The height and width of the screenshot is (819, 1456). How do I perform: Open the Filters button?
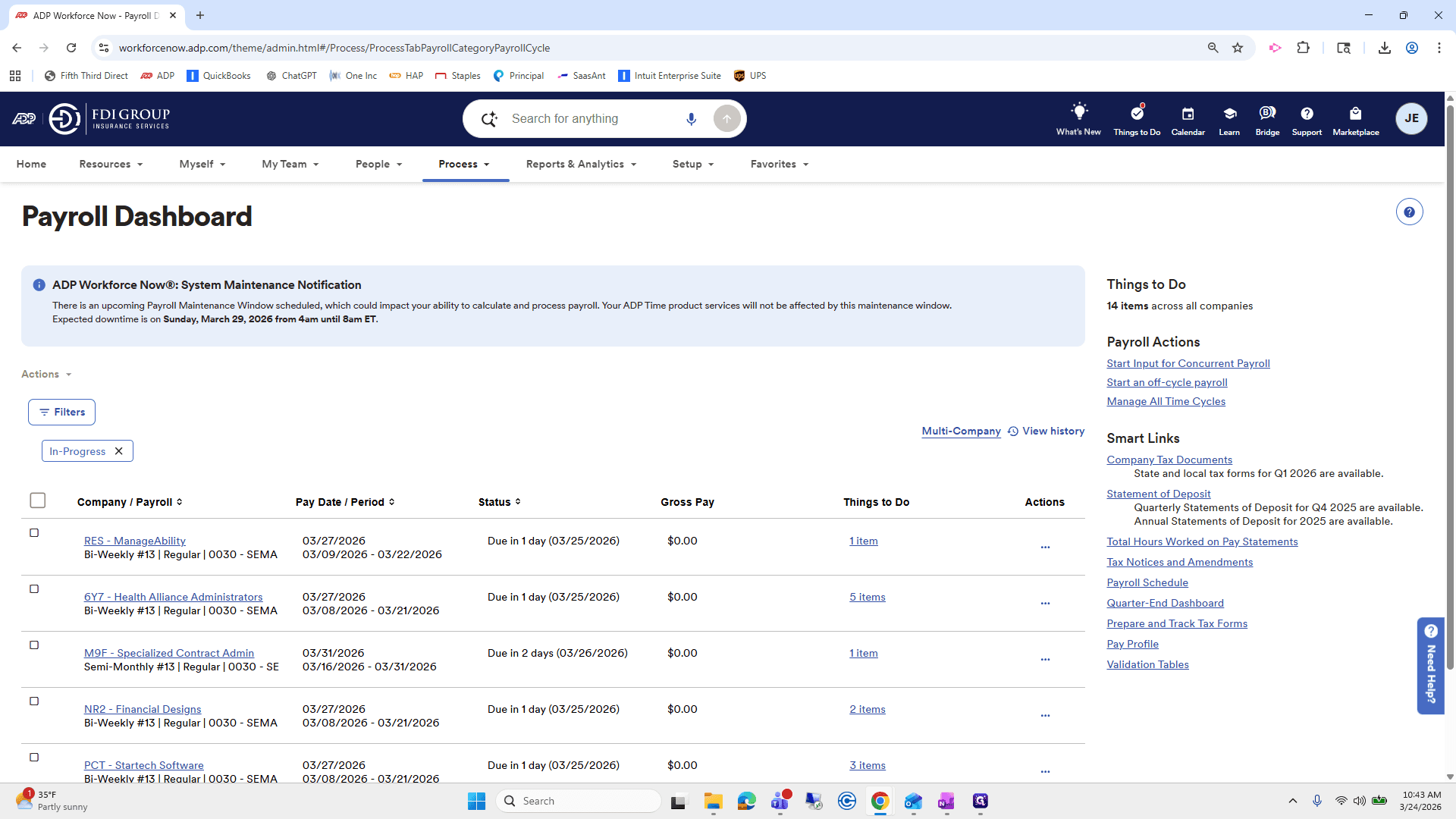[x=61, y=413]
